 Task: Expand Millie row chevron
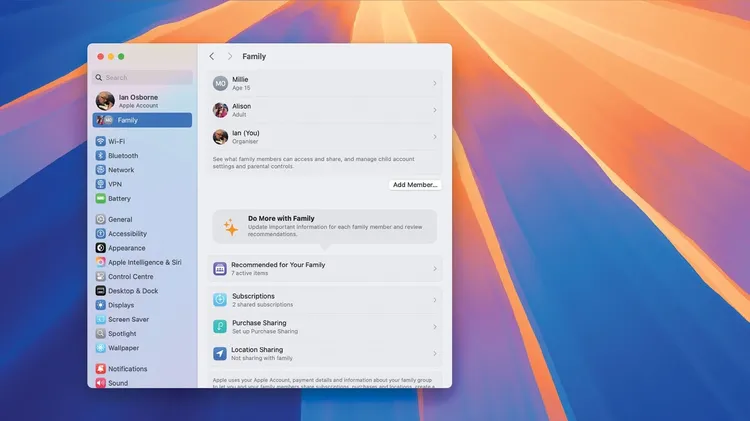point(435,83)
